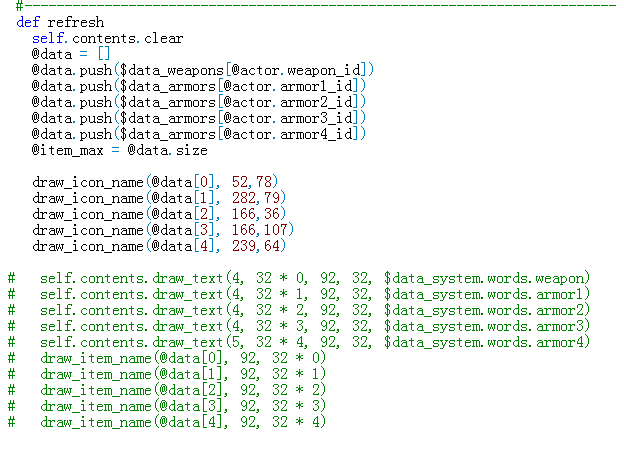624x449 pixels.
Task: Click commented draw_item_name(@data[3], 92, 32 * 3)
Action: tap(167, 406)
